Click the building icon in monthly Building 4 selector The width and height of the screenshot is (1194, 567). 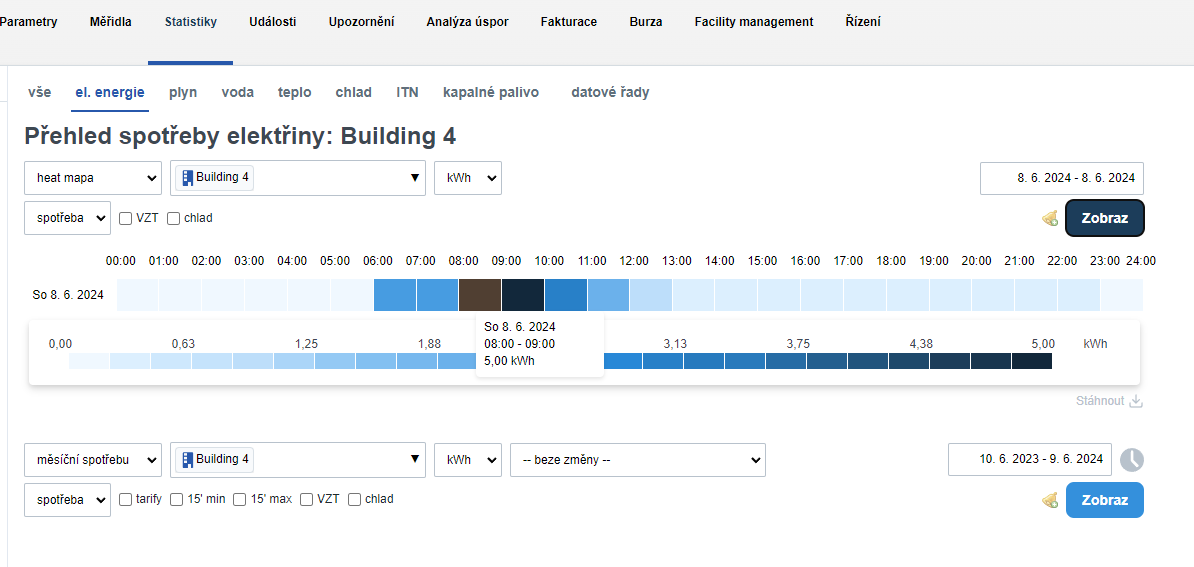point(187,460)
